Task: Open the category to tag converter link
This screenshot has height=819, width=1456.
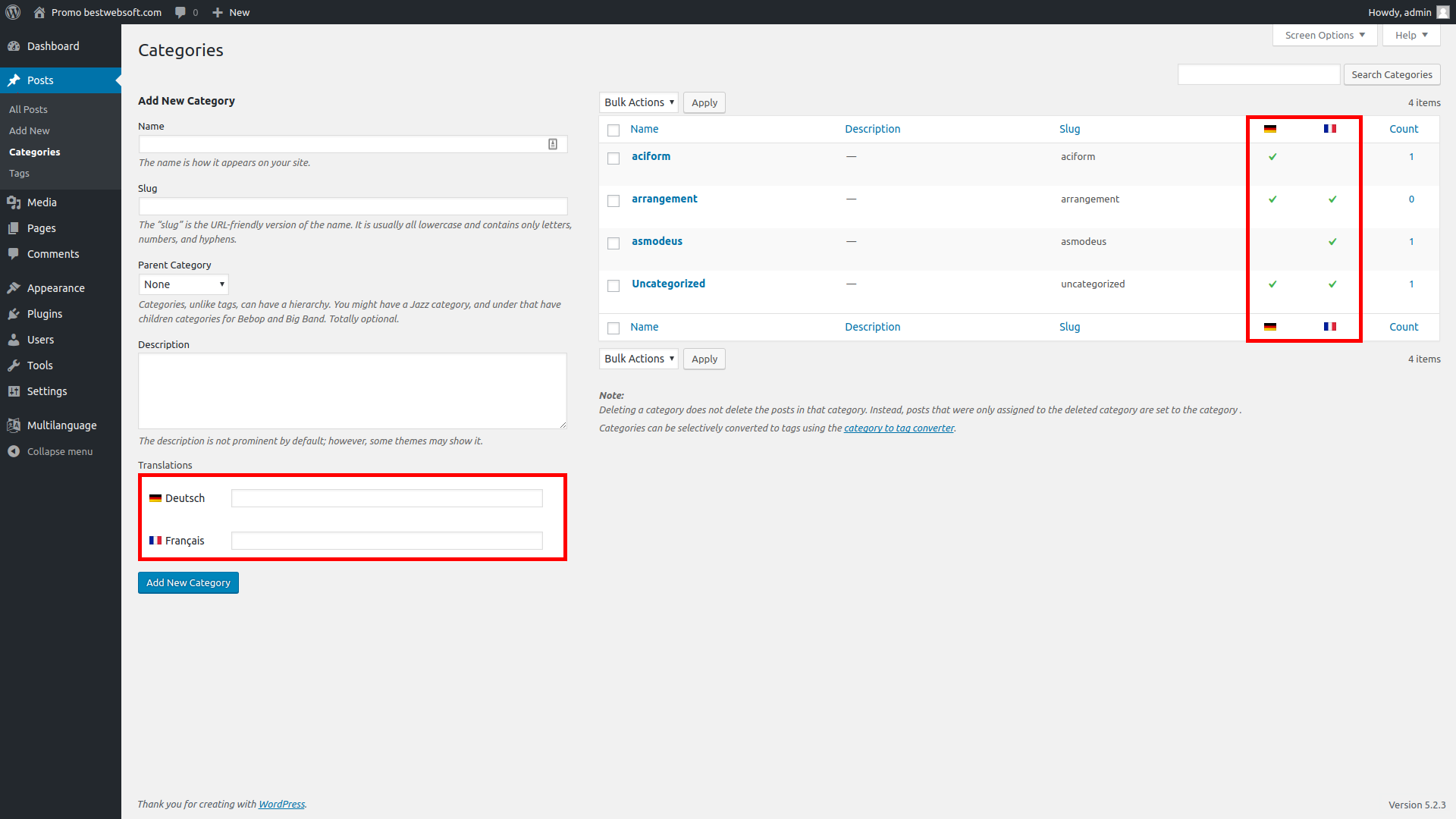Action: [x=899, y=428]
